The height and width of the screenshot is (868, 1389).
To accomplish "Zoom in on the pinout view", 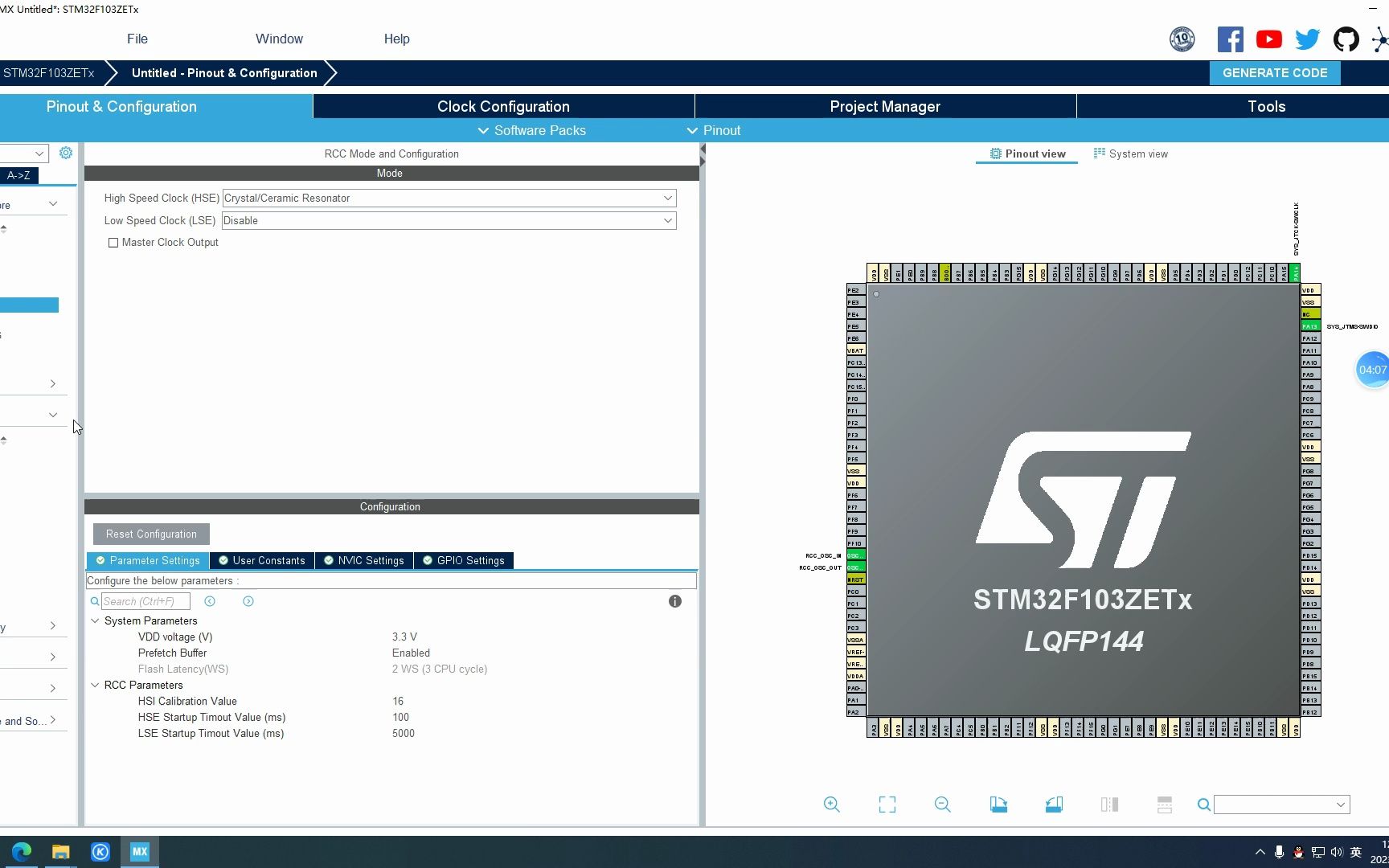I will point(832,805).
